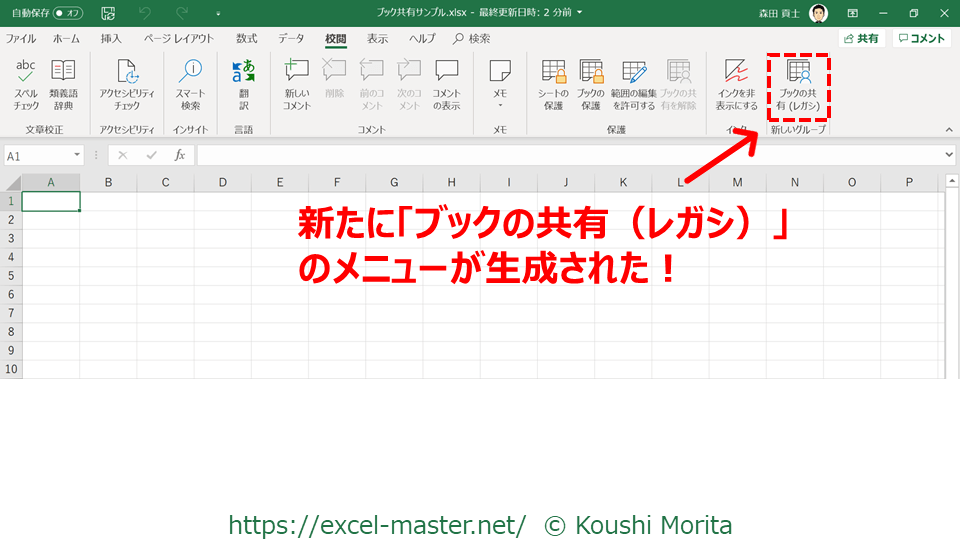Toggle コメントの表示 show comments

tap(446, 84)
